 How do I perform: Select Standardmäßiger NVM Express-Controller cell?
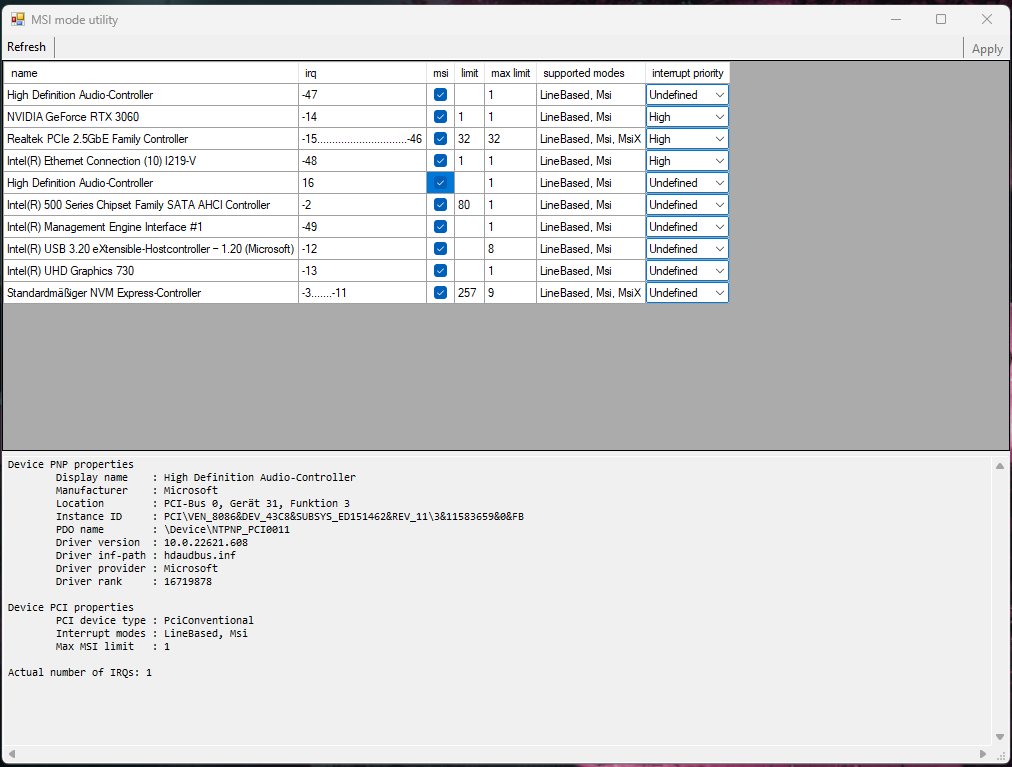coord(151,292)
